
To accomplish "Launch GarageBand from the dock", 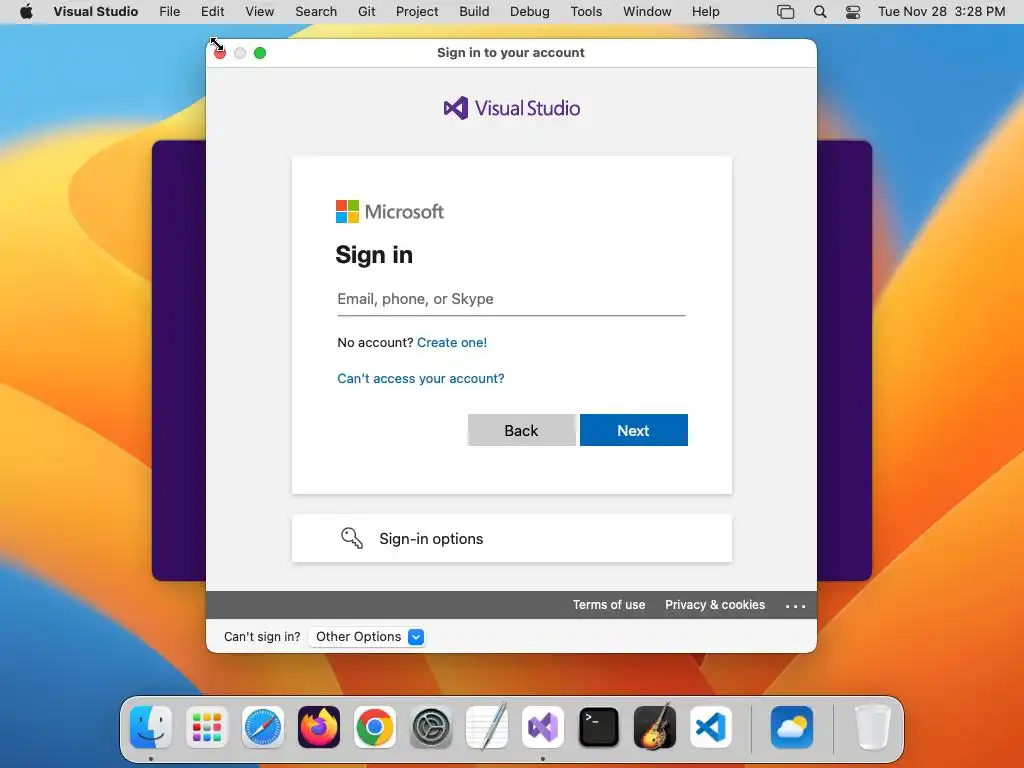I will tap(655, 727).
